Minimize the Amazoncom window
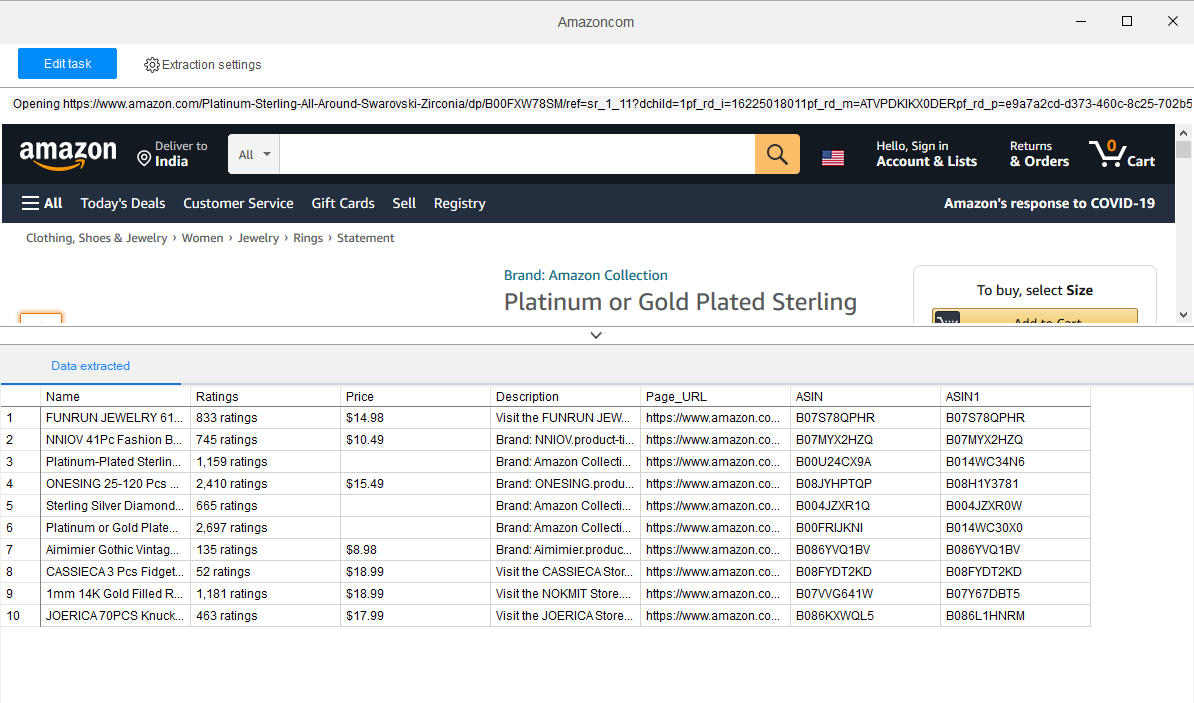 click(x=1081, y=21)
